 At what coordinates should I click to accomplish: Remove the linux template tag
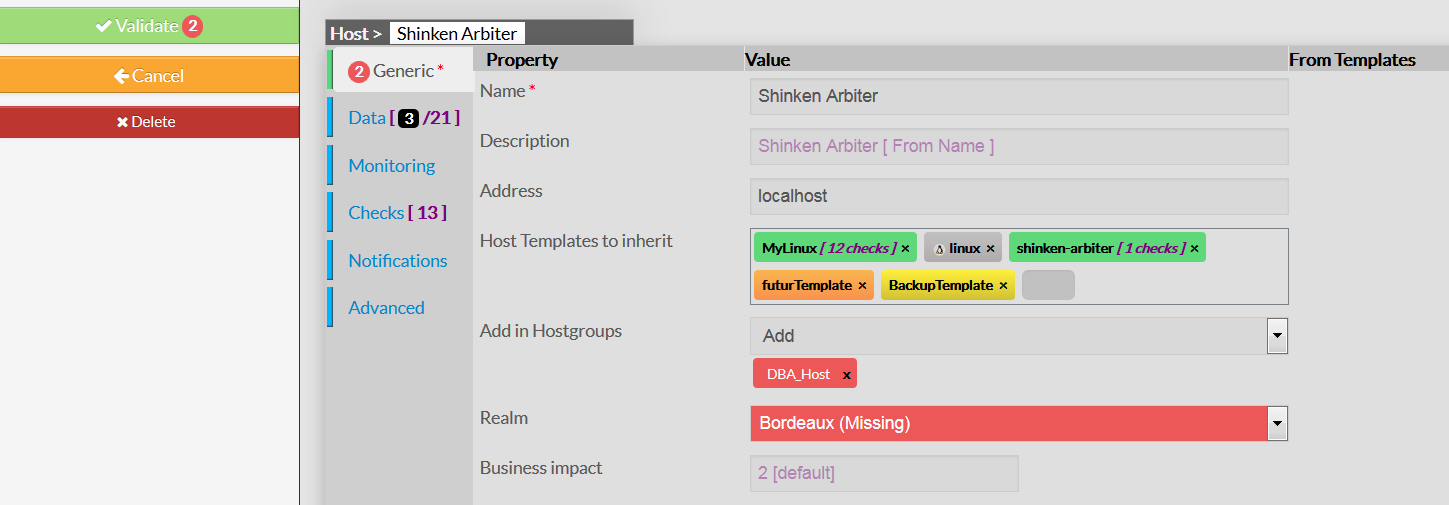point(990,248)
